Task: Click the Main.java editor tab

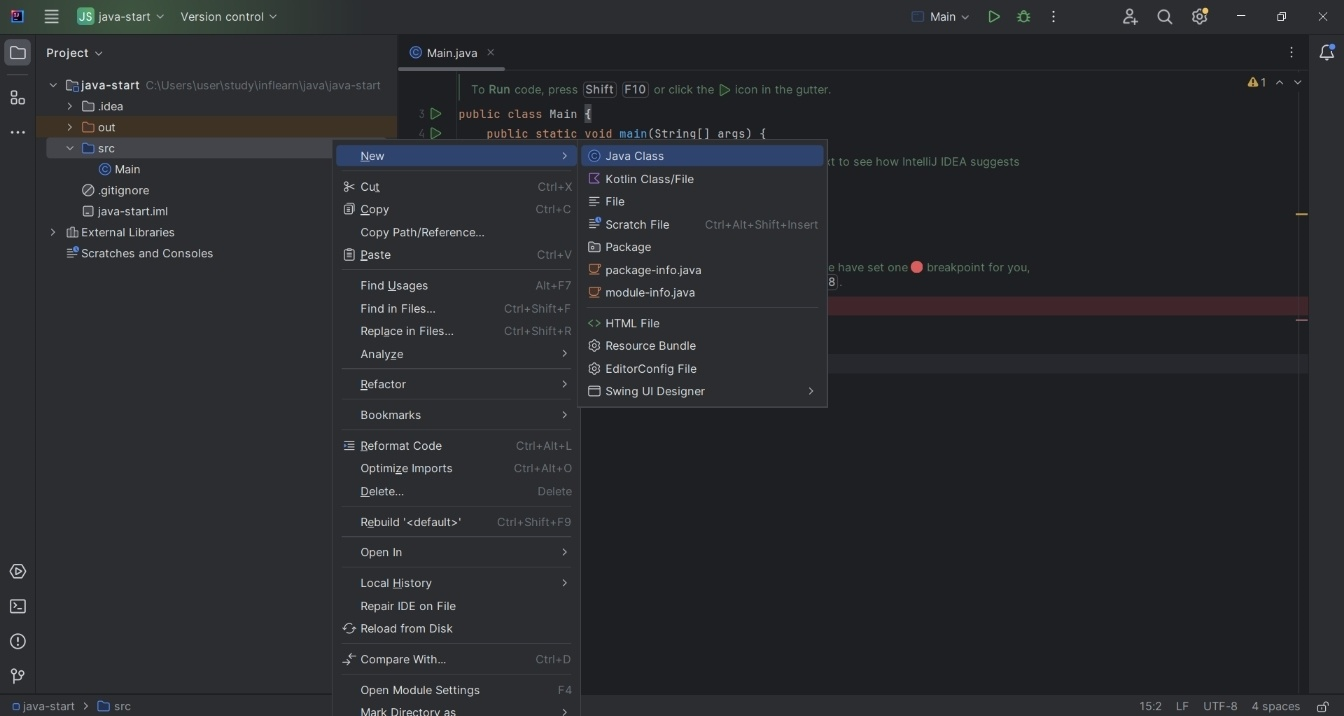Action: [452, 53]
